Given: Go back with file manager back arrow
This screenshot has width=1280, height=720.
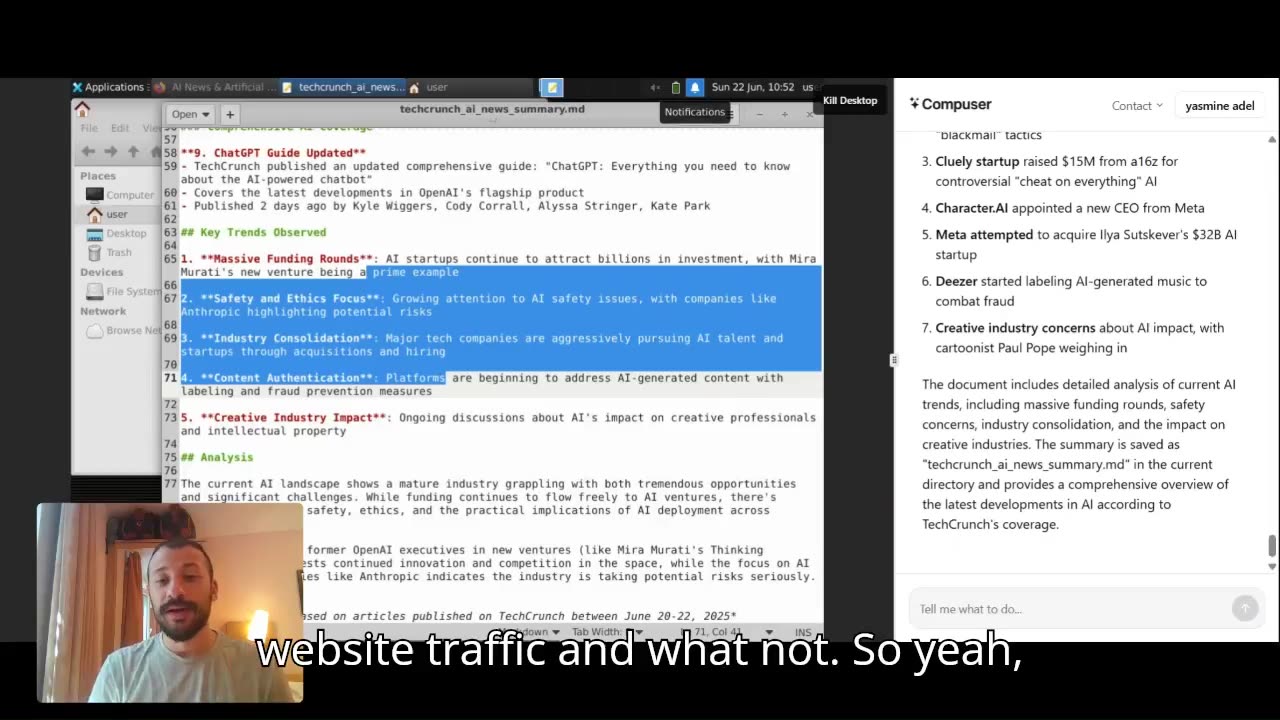Looking at the screenshot, I should coord(88,152).
